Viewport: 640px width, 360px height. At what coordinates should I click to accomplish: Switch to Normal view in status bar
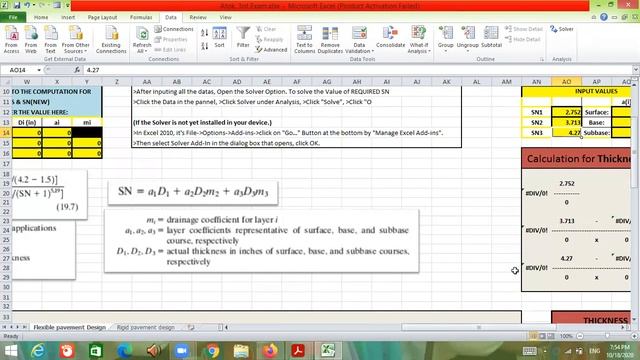tap(533, 336)
